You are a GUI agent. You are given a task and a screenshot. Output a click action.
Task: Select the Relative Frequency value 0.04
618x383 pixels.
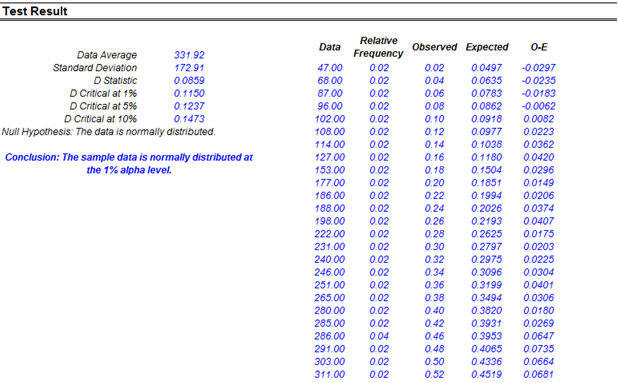[x=379, y=336]
